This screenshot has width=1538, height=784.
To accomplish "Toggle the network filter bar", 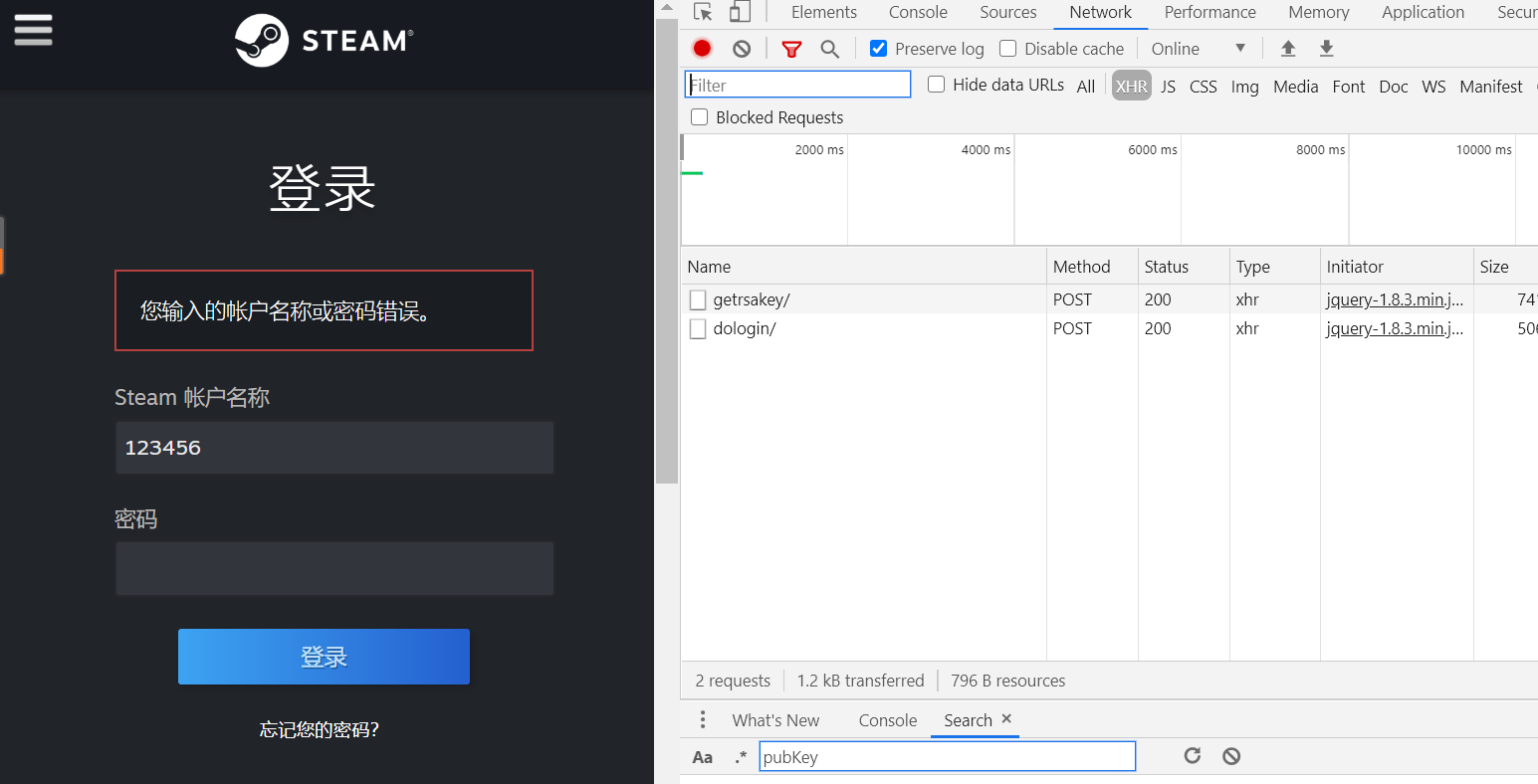I will pyautogui.click(x=791, y=48).
